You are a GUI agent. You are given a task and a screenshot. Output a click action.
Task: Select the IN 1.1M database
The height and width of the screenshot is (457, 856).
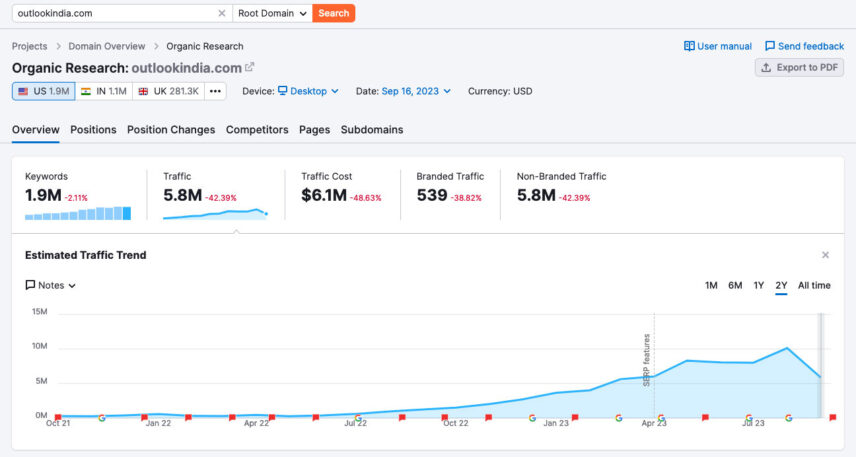click(x=104, y=91)
